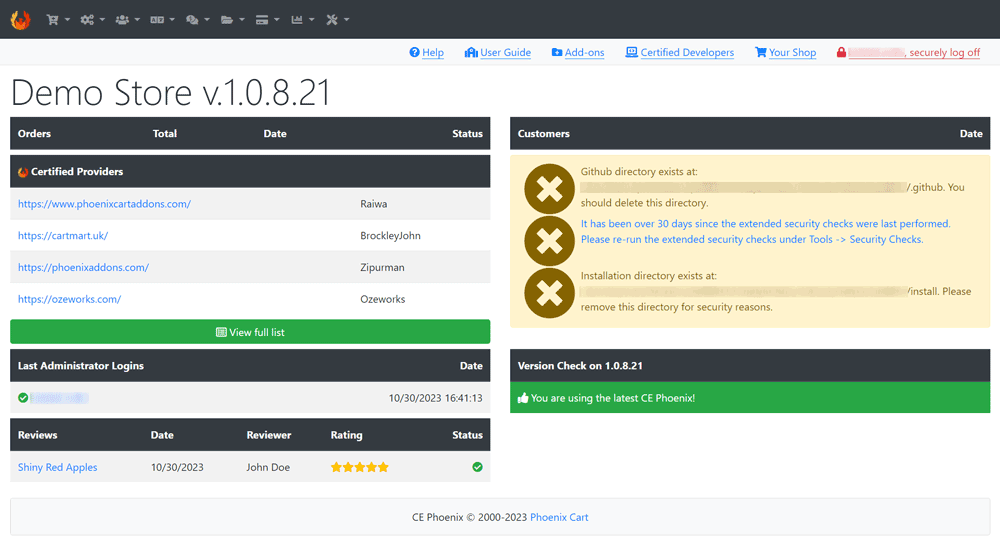Click the five-star rating icons
1000x545 pixels.
(x=360, y=467)
